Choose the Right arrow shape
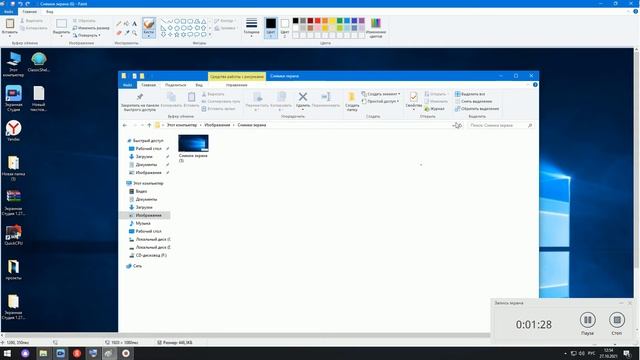This screenshot has height=360, width=640. (x=190, y=28)
